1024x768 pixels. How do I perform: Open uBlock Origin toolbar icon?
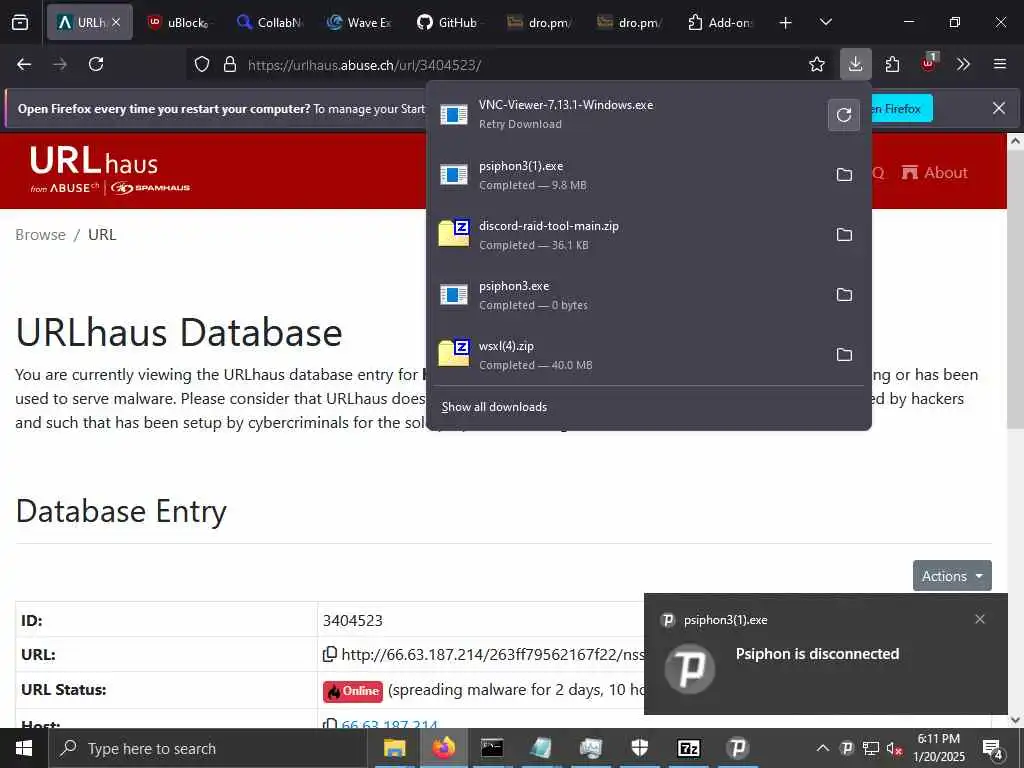(929, 63)
